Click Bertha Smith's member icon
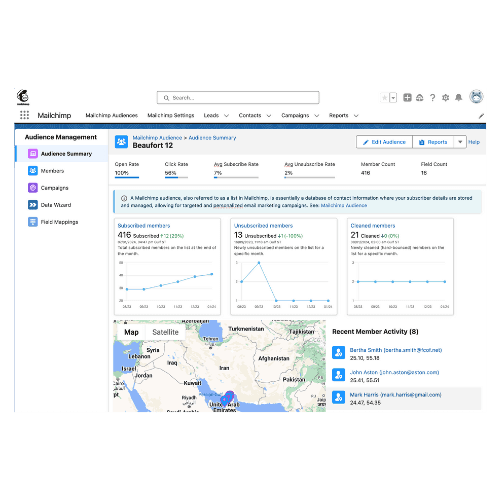 pyautogui.click(x=338, y=352)
